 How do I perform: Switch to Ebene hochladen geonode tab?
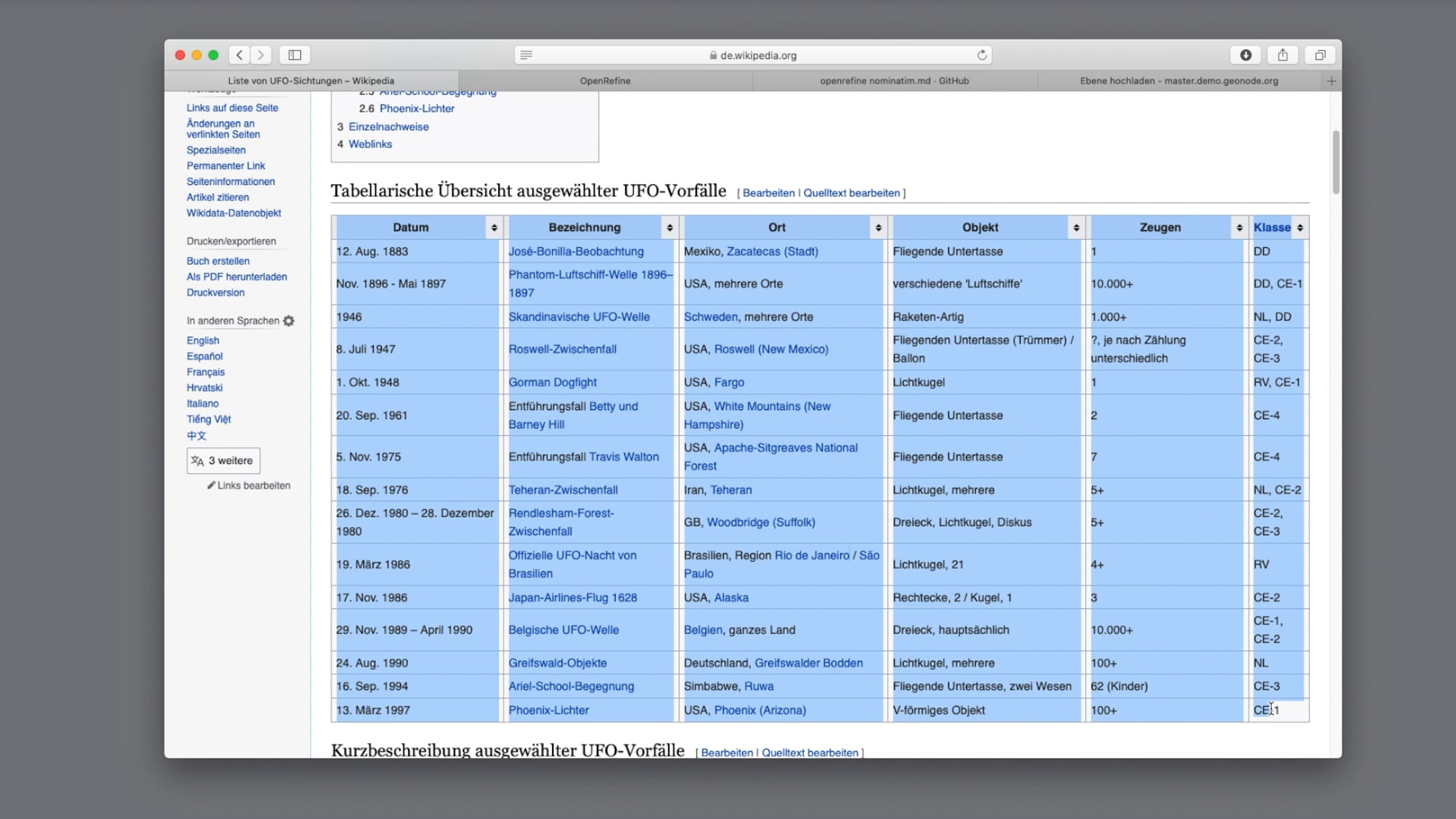[x=1179, y=81]
